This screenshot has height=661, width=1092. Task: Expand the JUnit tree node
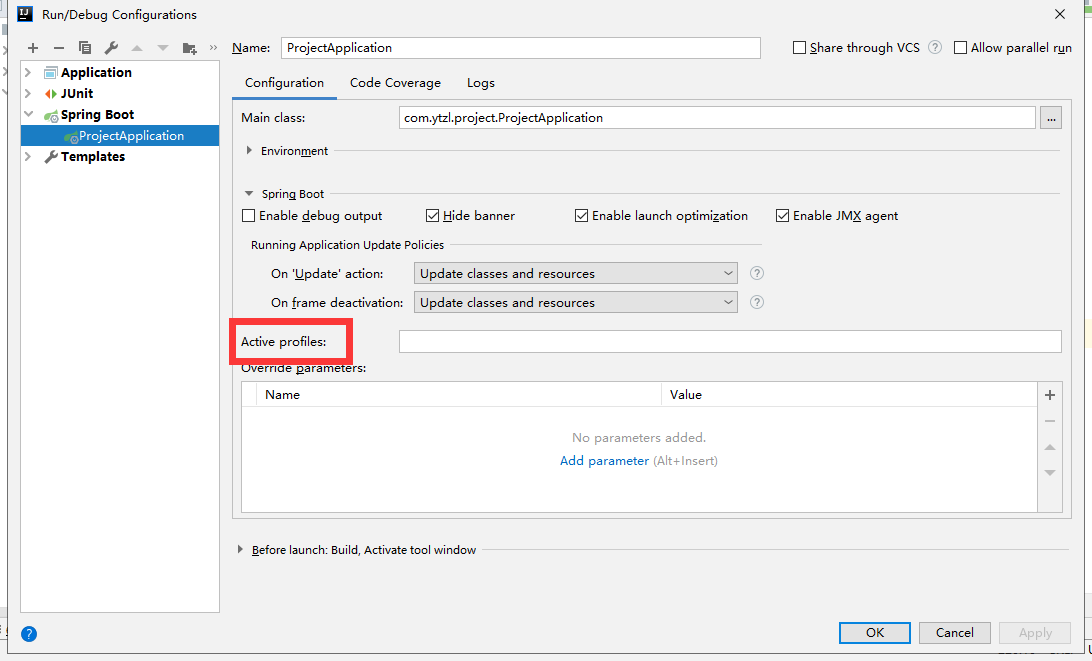(28, 93)
